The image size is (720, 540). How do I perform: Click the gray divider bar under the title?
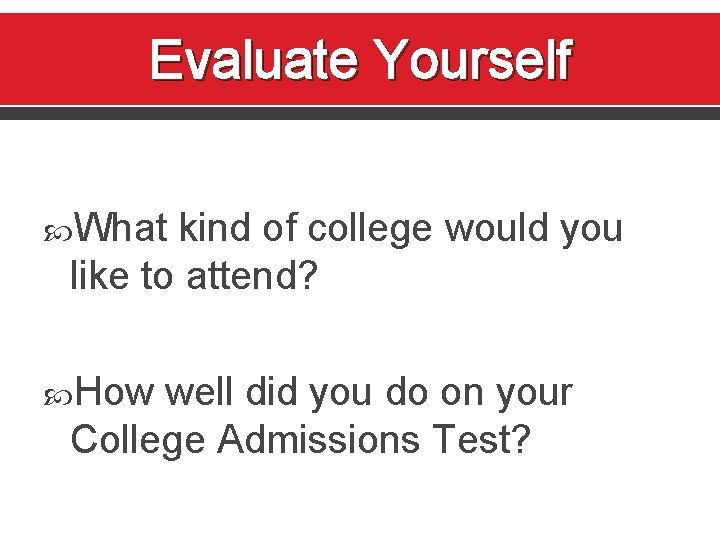tap(360, 113)
